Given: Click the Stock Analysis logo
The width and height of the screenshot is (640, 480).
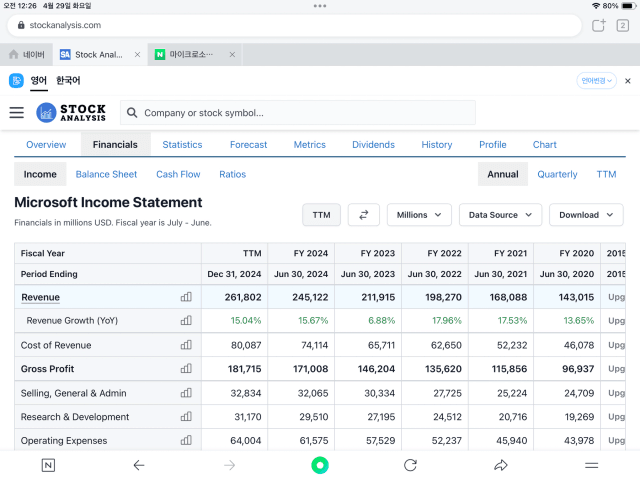Looking at the screenshot, I should click(x=71, y=112).
